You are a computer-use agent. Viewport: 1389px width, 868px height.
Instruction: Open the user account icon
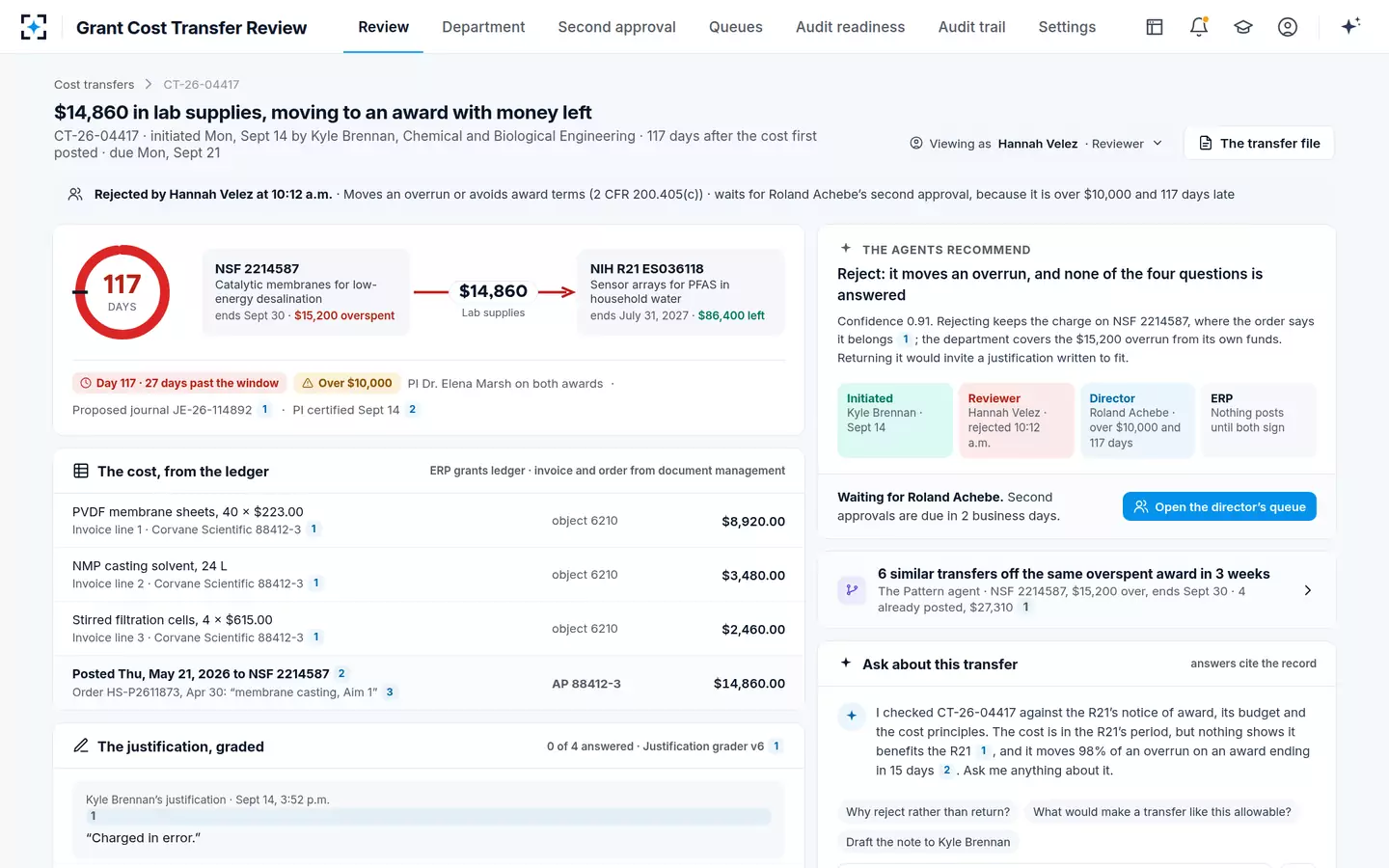pyautogui.click(x=1288, y=27)
